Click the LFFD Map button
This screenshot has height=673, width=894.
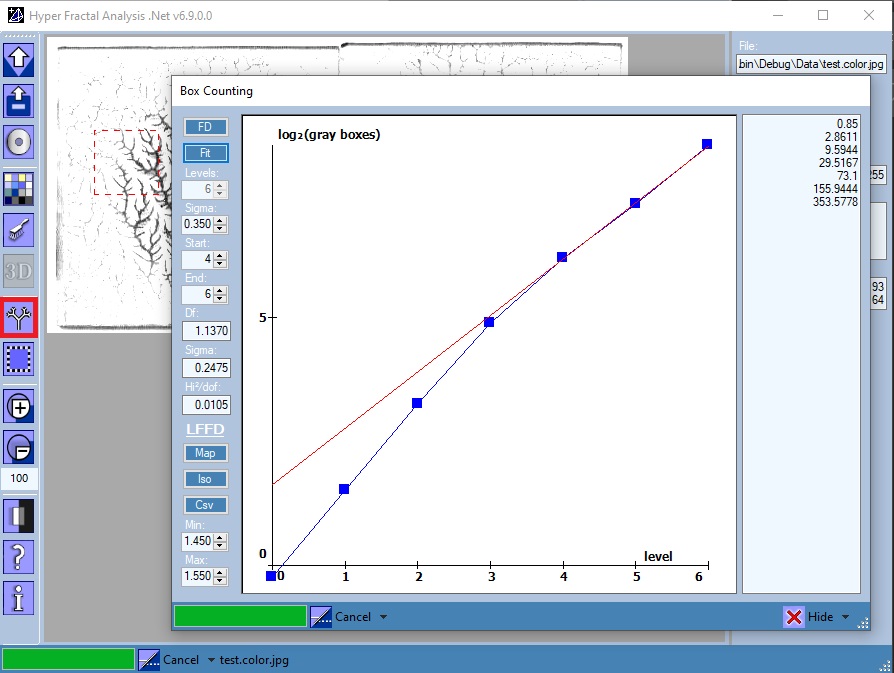point(205,453)
